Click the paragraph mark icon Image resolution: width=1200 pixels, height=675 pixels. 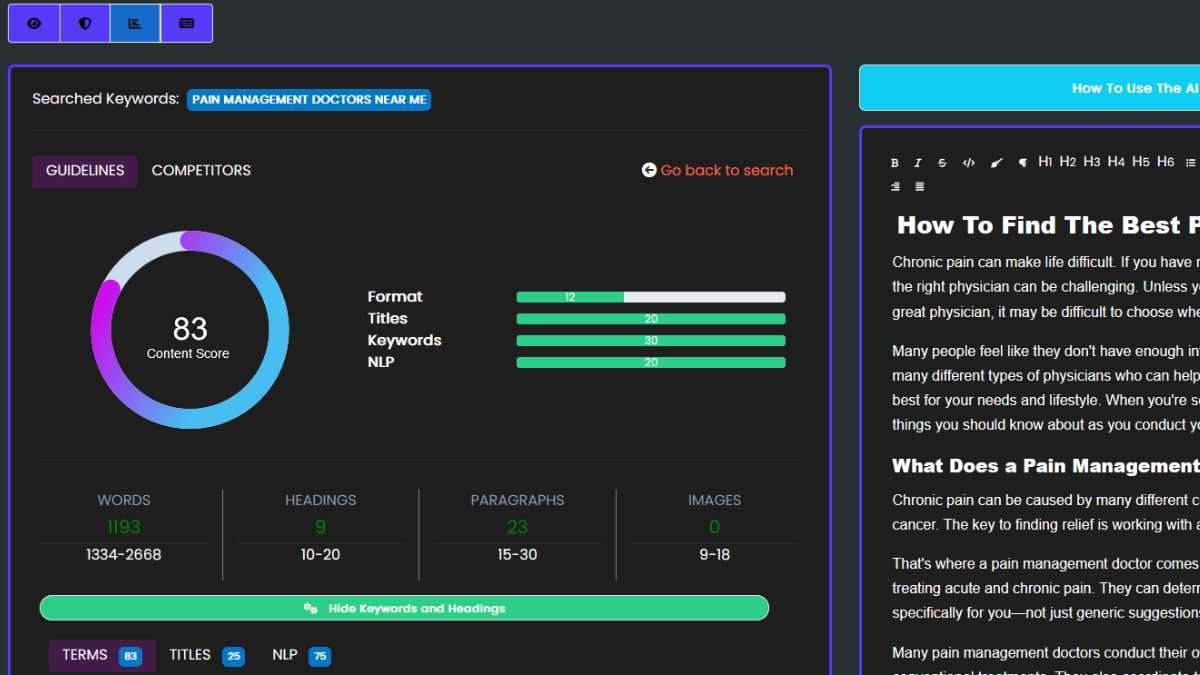tap(1022, 163)
